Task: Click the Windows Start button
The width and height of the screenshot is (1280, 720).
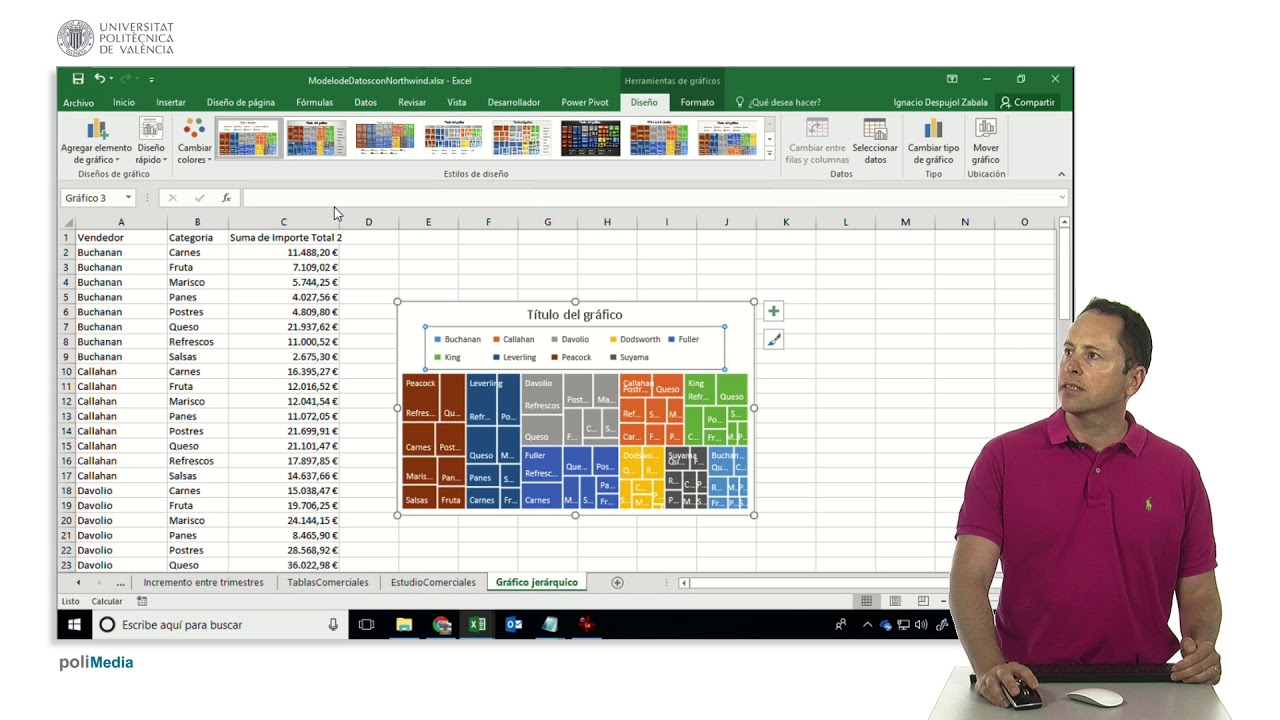Action: [74, 624]
